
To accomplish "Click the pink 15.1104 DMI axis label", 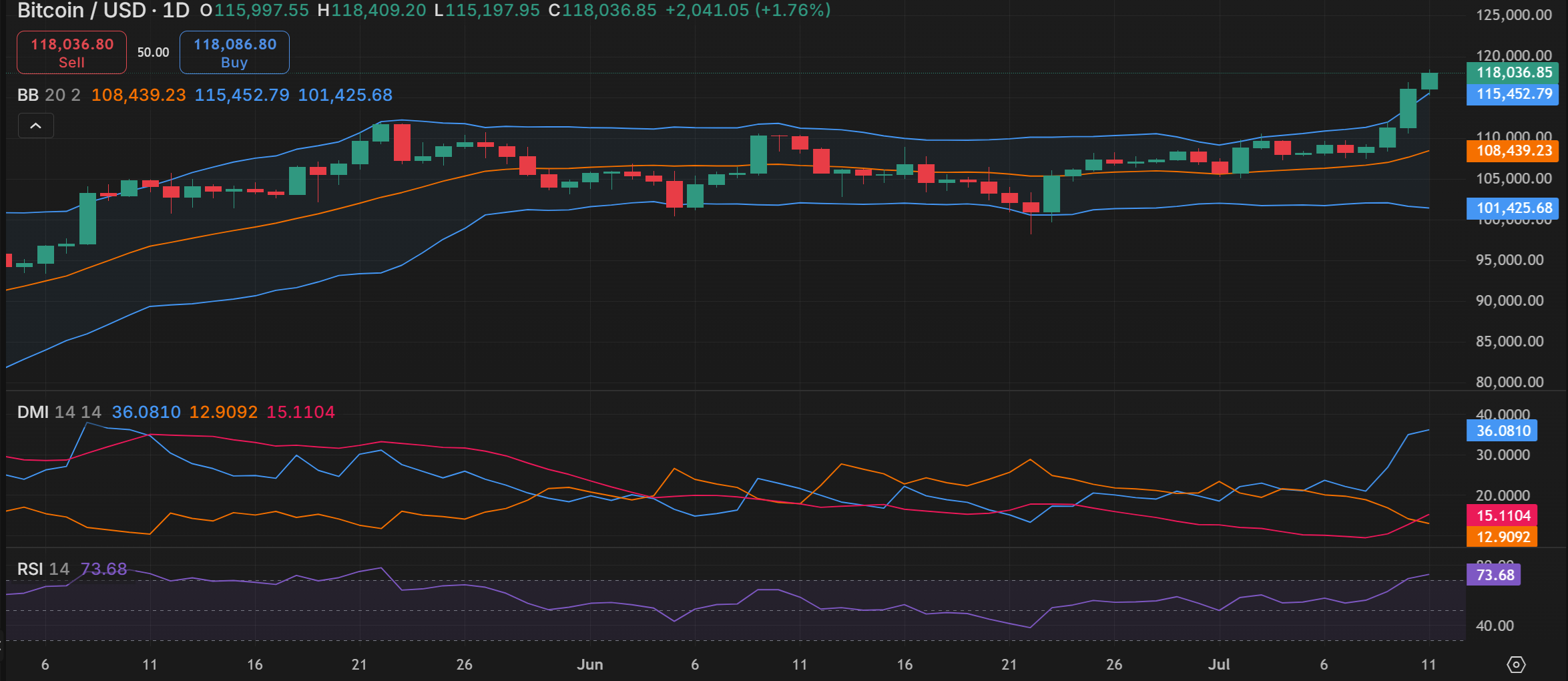I will (x=1502, y=515).
